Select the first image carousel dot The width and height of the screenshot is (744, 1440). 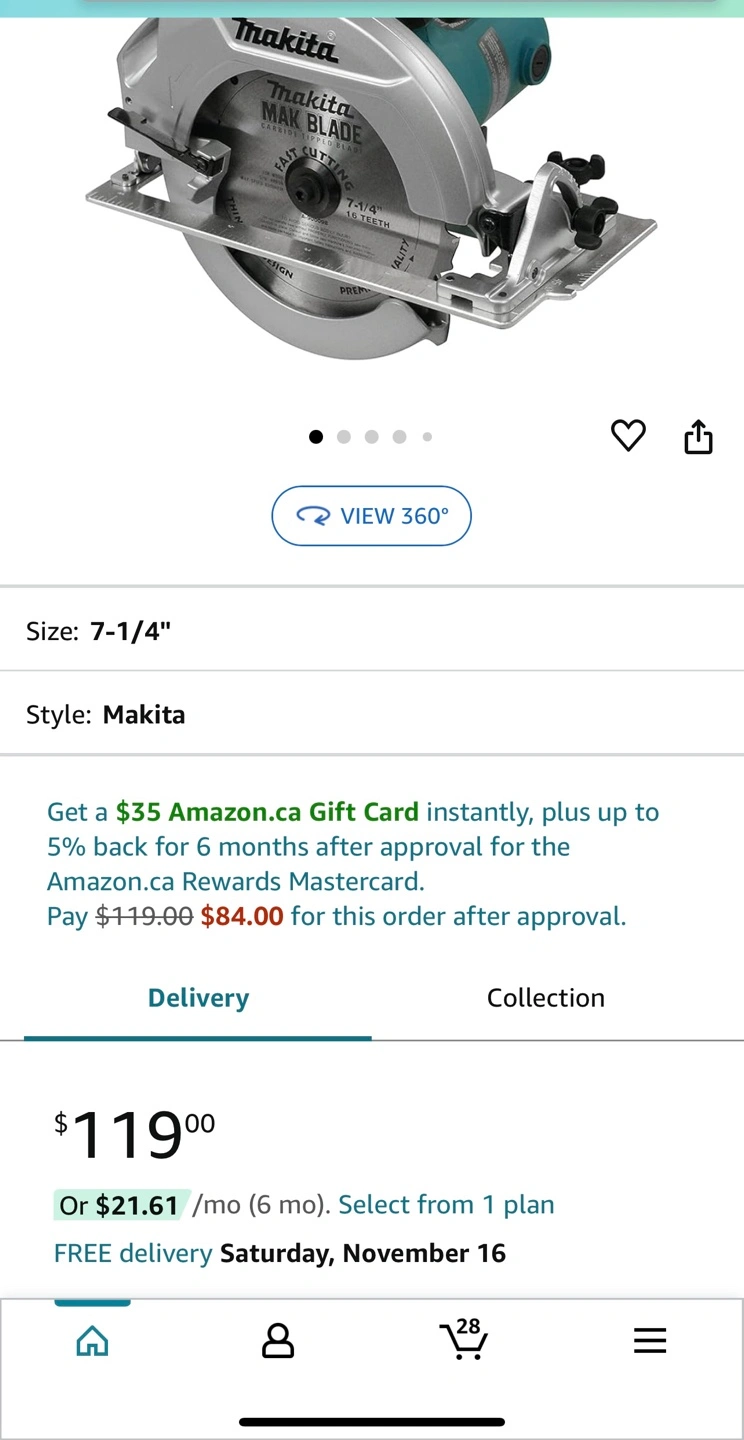(316, 437)
